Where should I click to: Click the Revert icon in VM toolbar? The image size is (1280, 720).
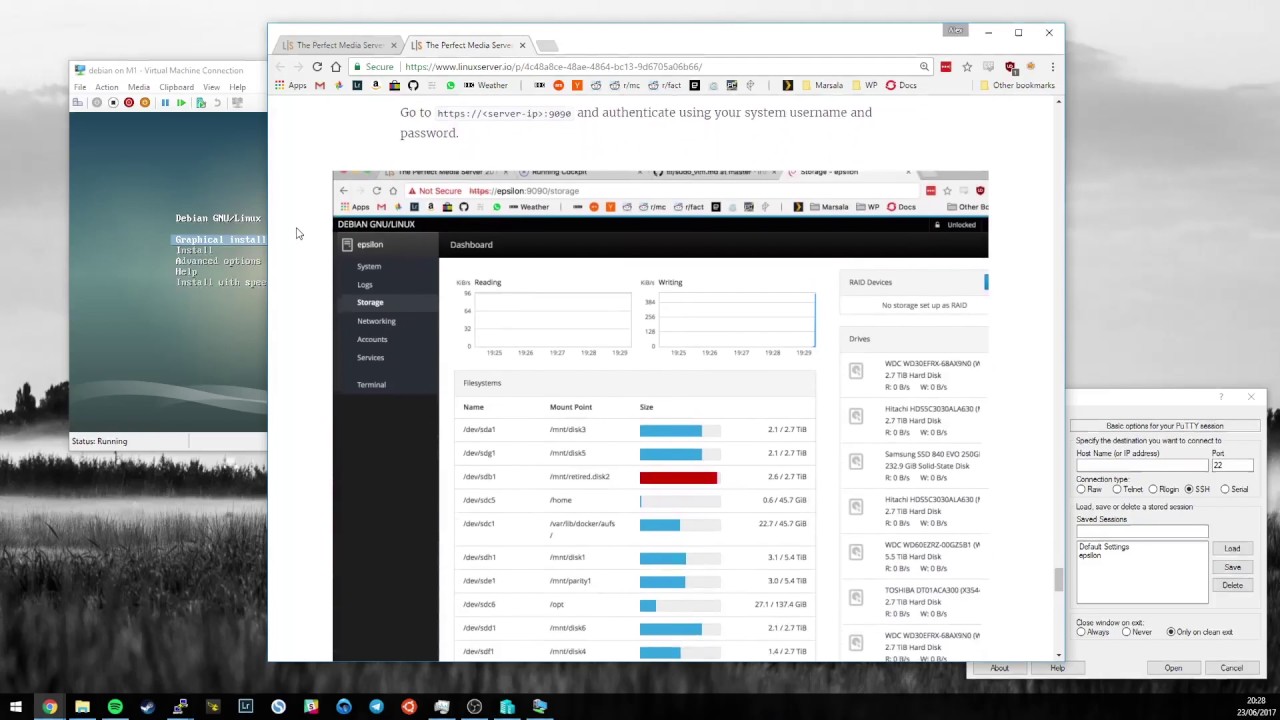[x=217, y=103]
